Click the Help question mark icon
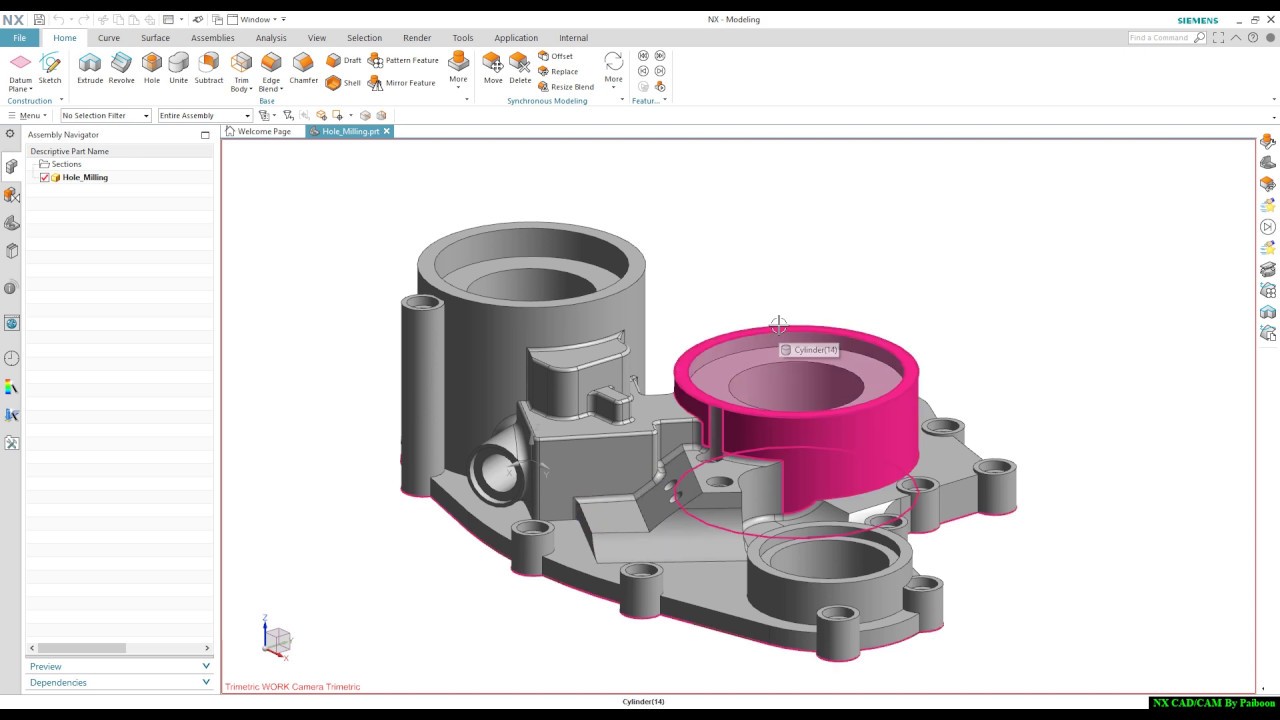 point(1253,38)
